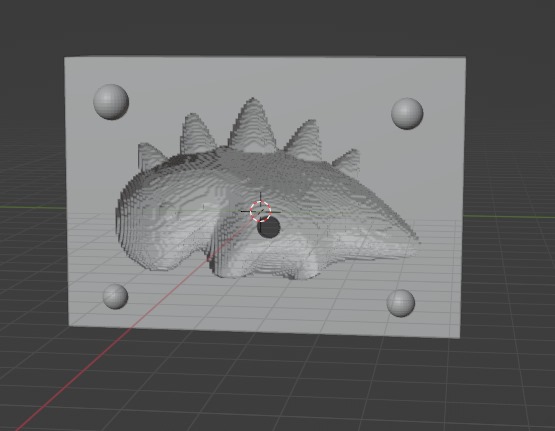
Task: Click the dark circular hole below the 3D cursor
Action: [x=269, y=228]
